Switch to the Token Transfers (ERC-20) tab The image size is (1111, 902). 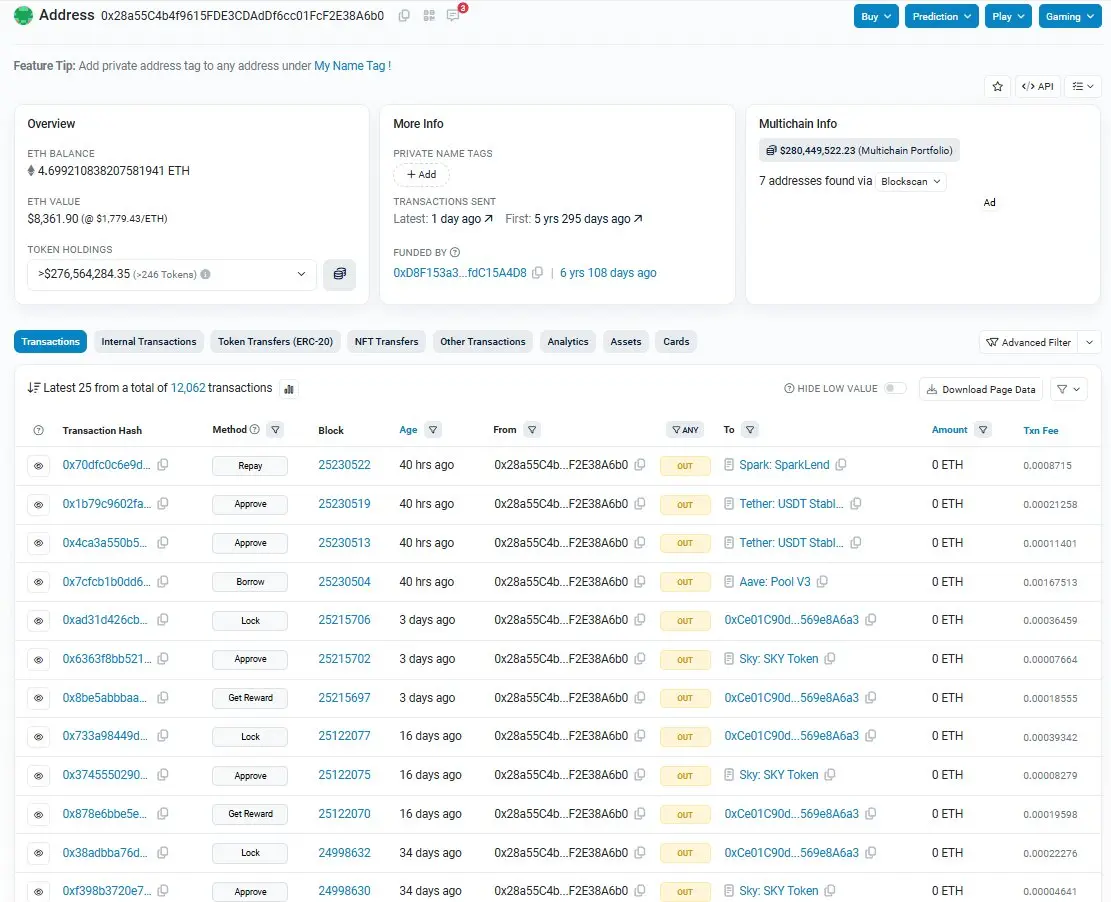tap(276, 342)
